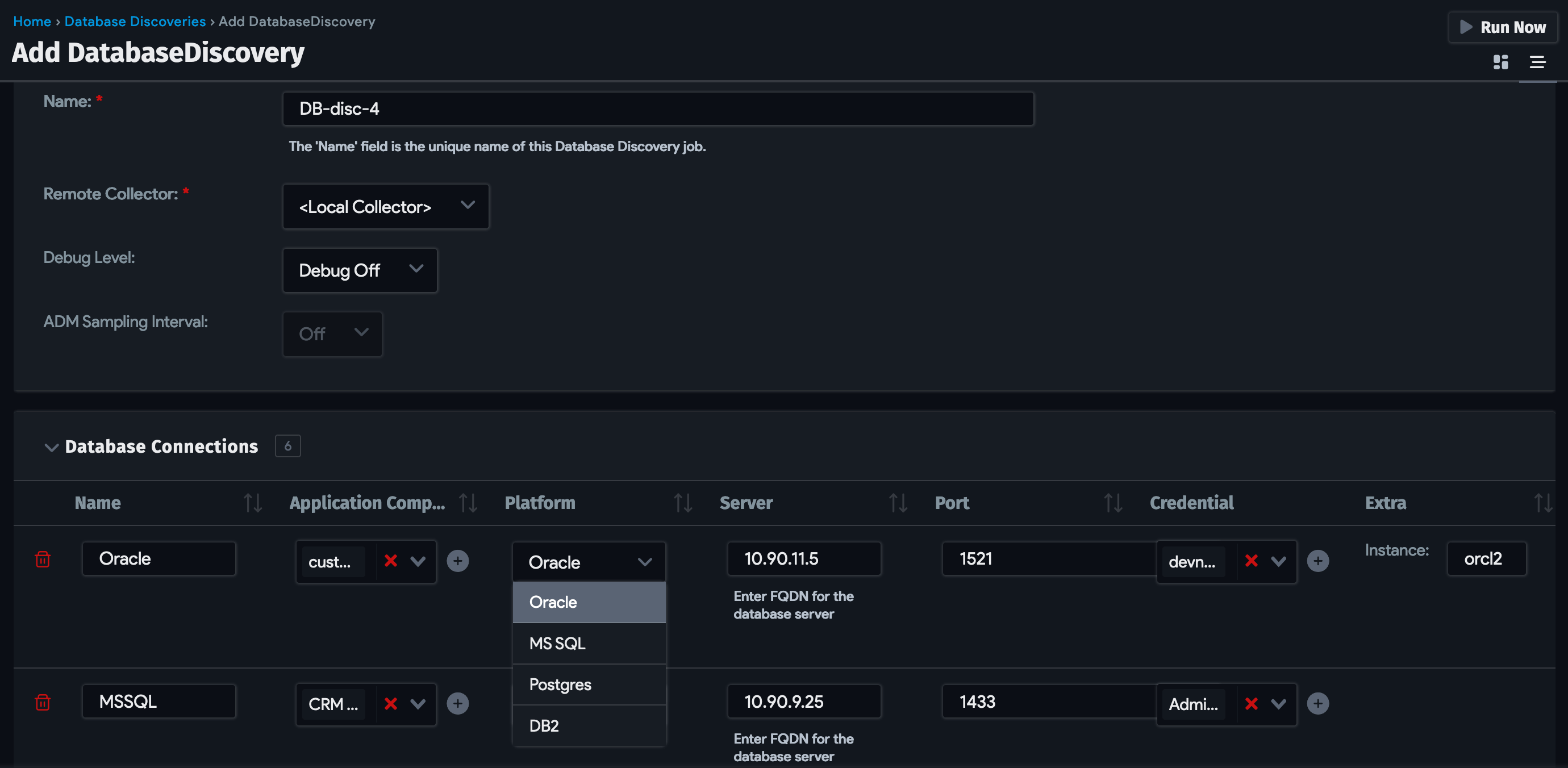1568x768 pixels.
Task: Open the Database Discoveries breadcrumb link
Action: [x=135, y=20]
